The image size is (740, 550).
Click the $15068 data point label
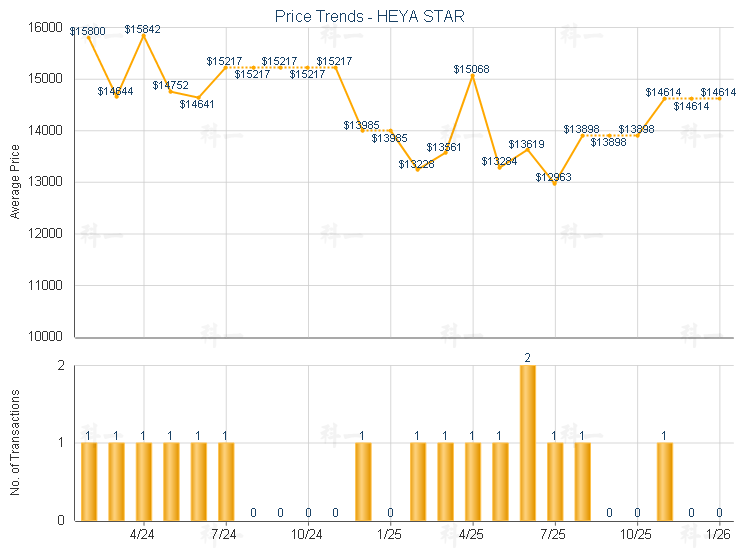(471, 69)
